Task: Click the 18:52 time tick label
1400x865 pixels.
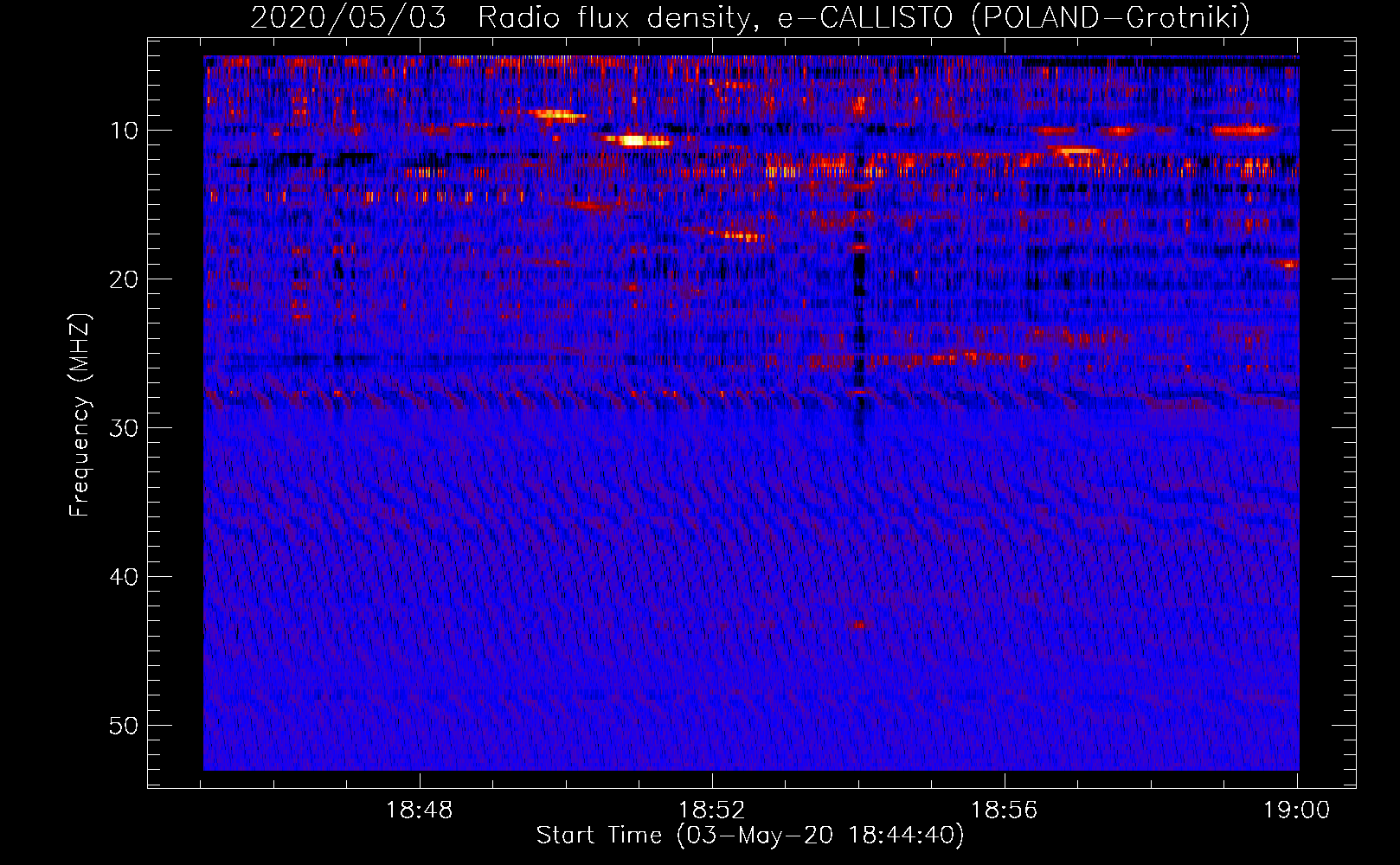Action: 711,811
